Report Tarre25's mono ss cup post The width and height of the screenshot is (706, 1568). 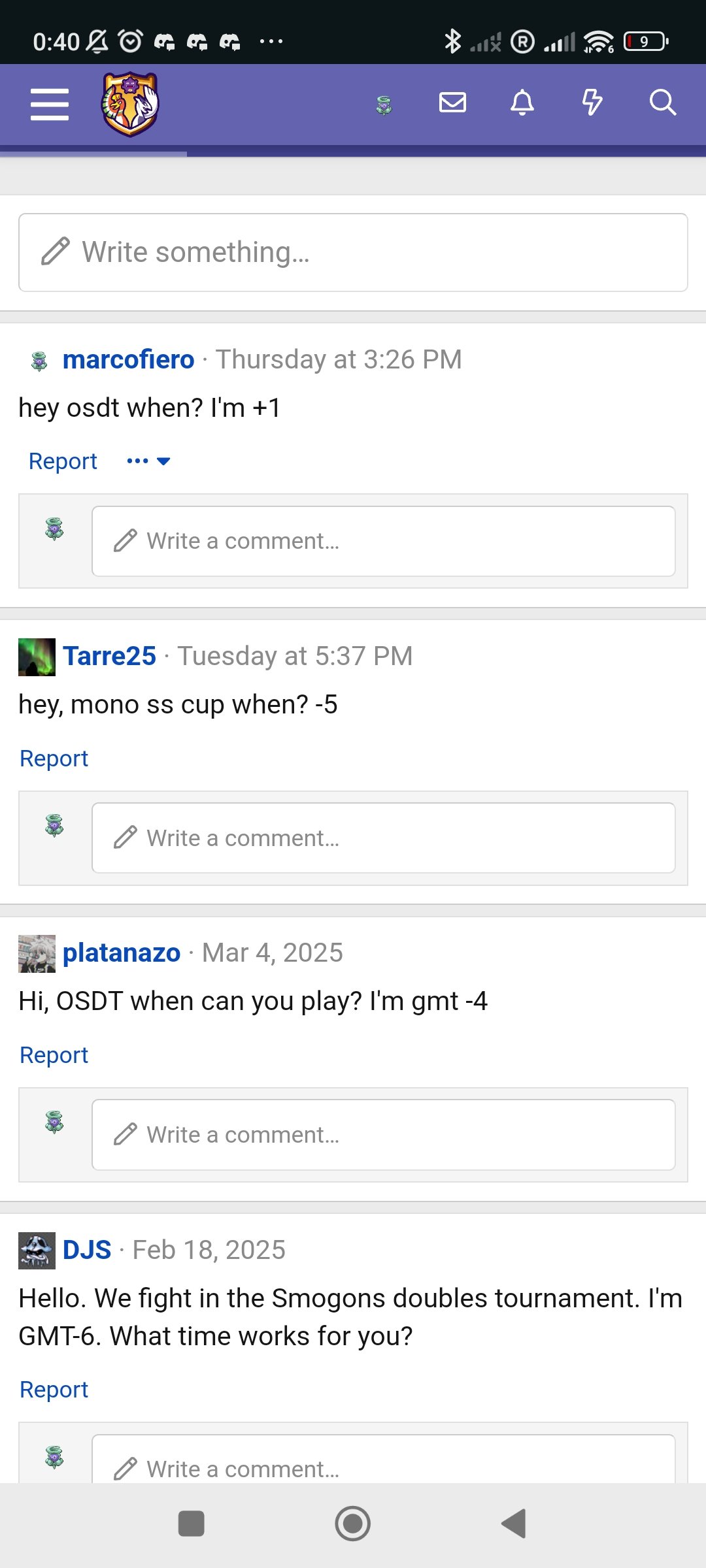[54, 759]
